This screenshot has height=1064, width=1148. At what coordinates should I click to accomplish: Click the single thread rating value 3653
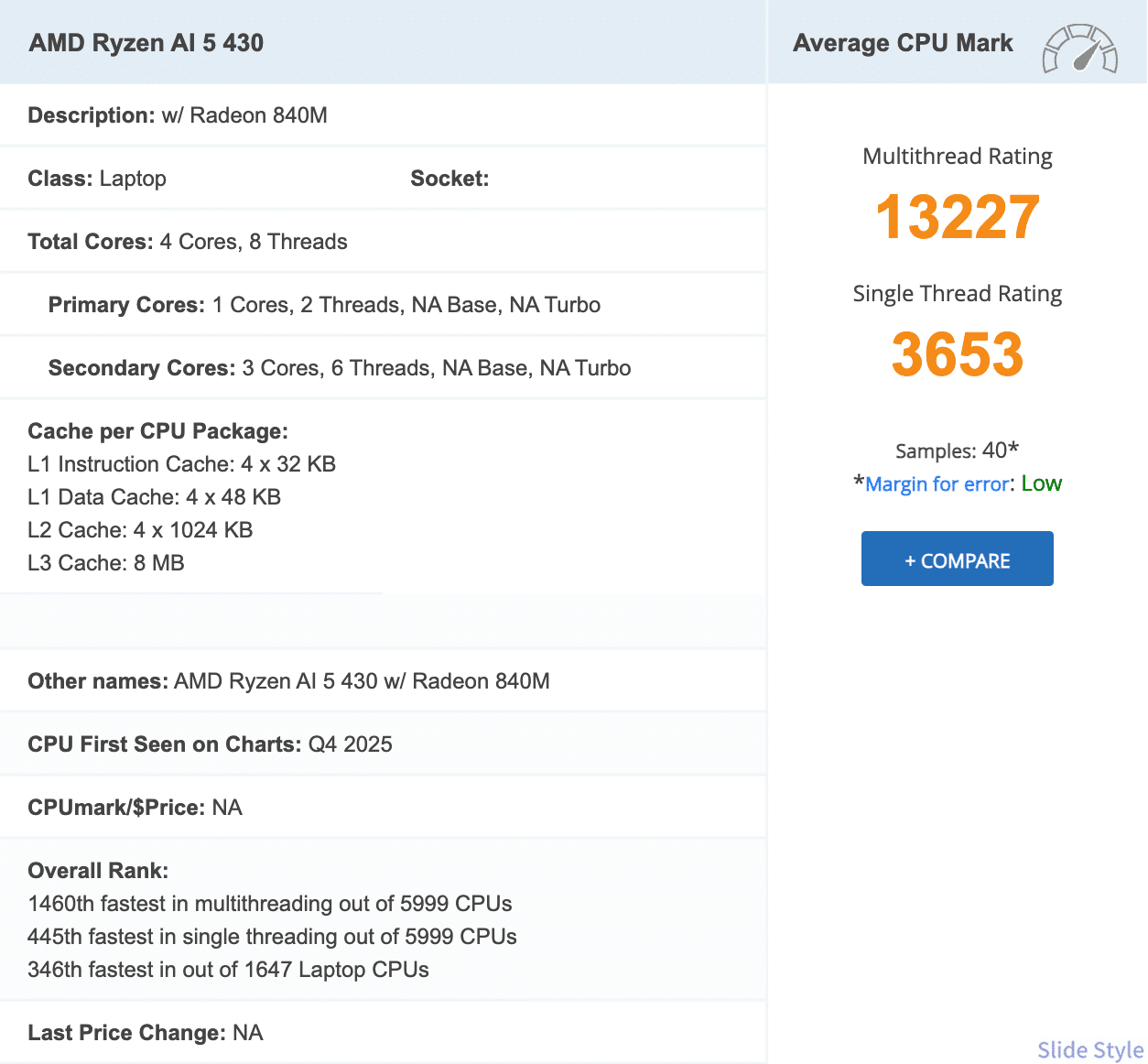point(958,354)
